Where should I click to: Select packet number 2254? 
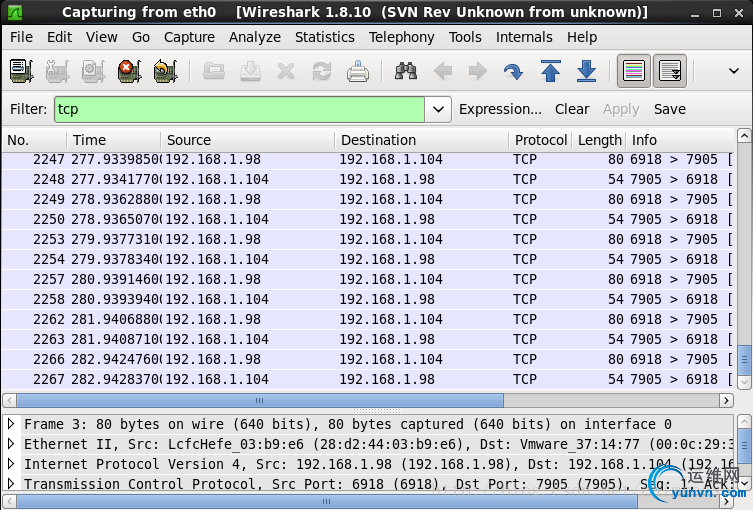pos(368,259)
